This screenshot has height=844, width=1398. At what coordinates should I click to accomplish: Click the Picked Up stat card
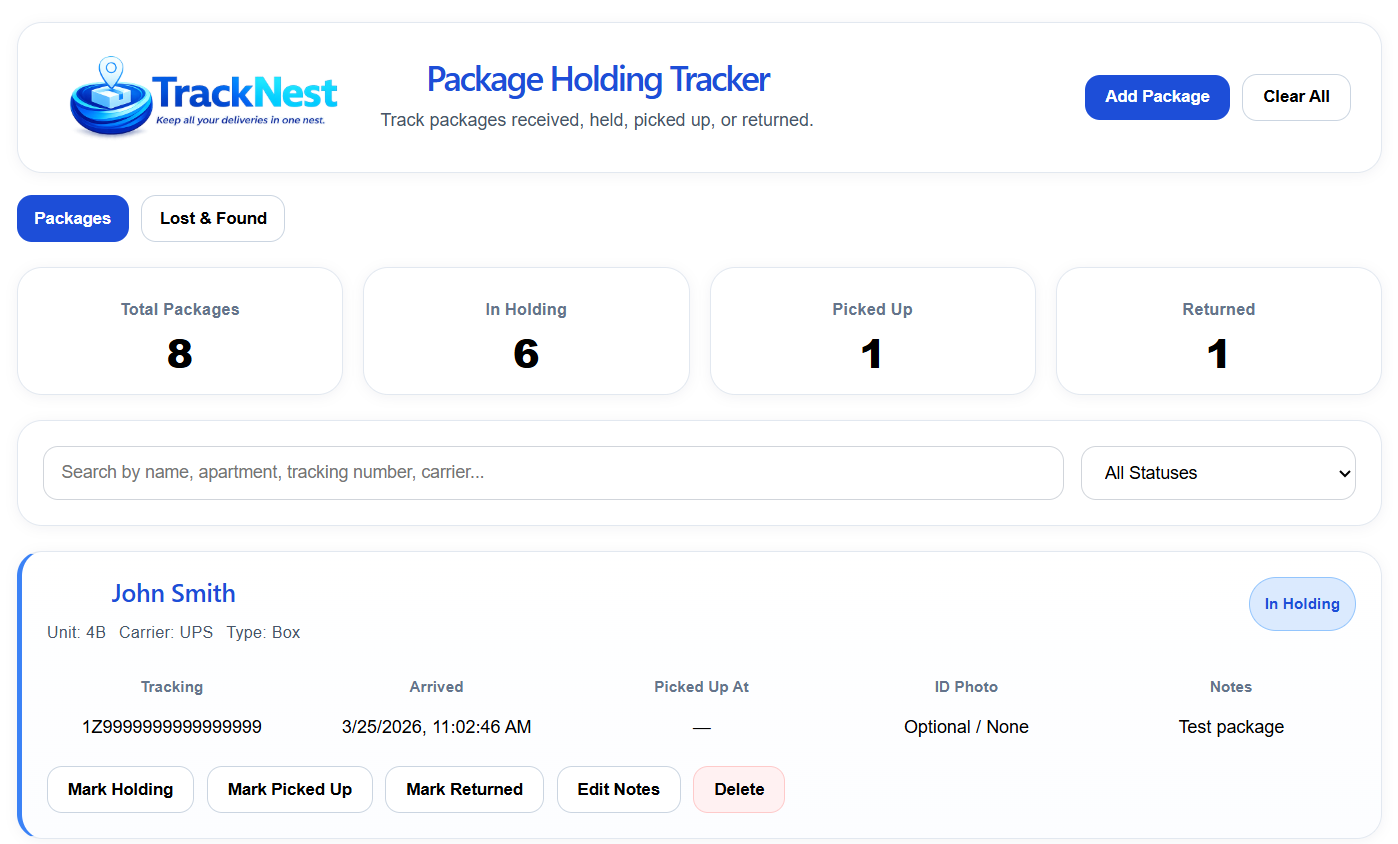(872, 331)
